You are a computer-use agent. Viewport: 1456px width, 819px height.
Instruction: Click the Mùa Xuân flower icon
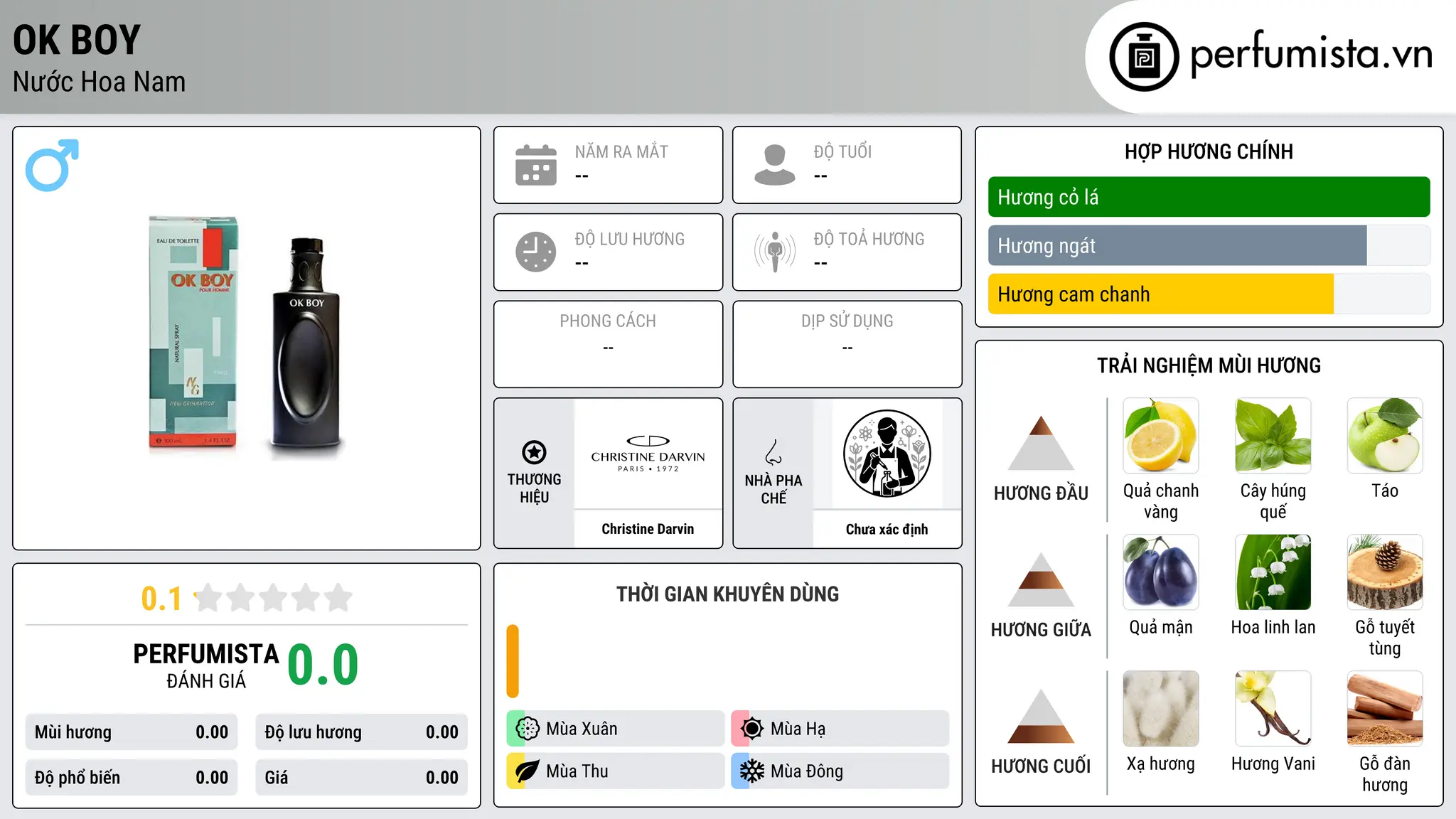[527, 729]
